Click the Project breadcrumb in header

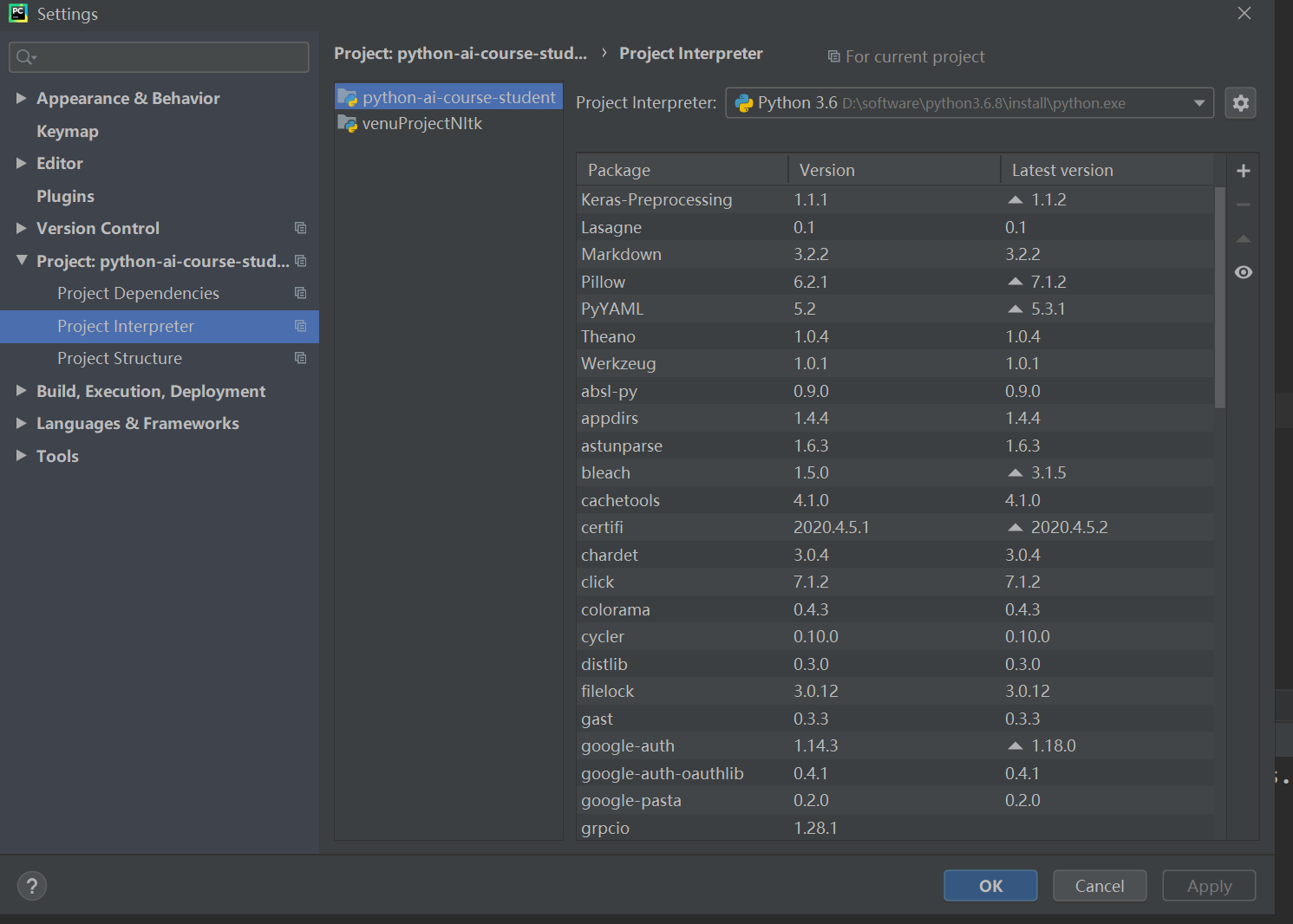point(460,54)
